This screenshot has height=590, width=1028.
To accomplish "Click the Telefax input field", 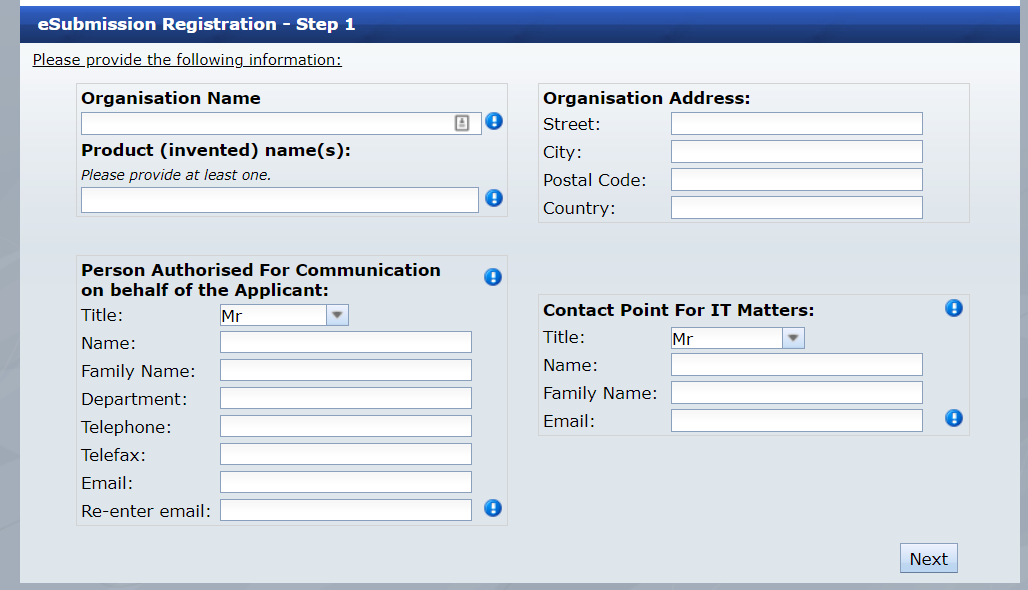I will [x=346, y=454].
